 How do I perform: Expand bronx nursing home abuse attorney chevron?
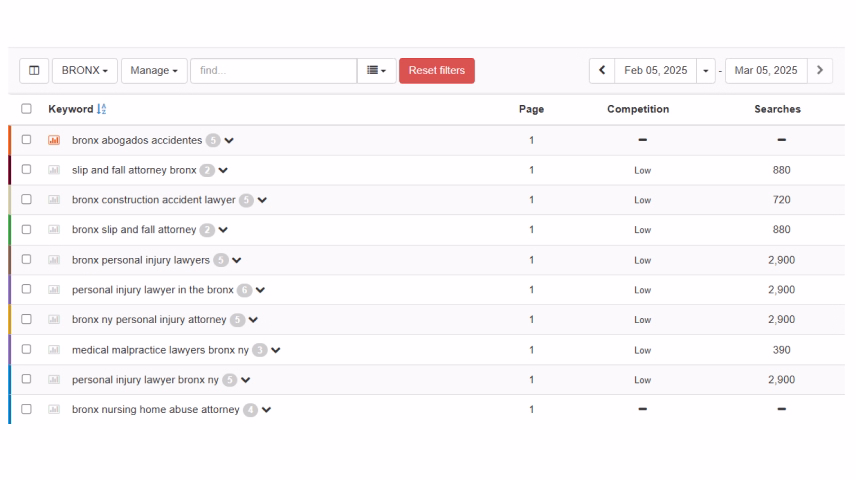[266, 410]
